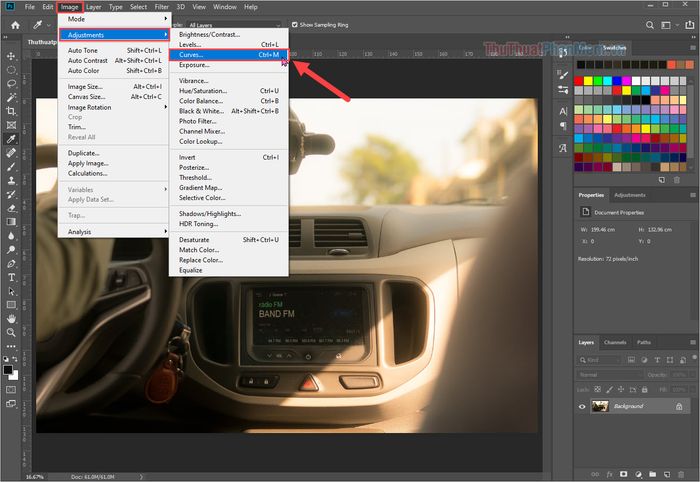700x482 pixels.
Task: Choose Levels adjustment entry
Action: (229, 45)
